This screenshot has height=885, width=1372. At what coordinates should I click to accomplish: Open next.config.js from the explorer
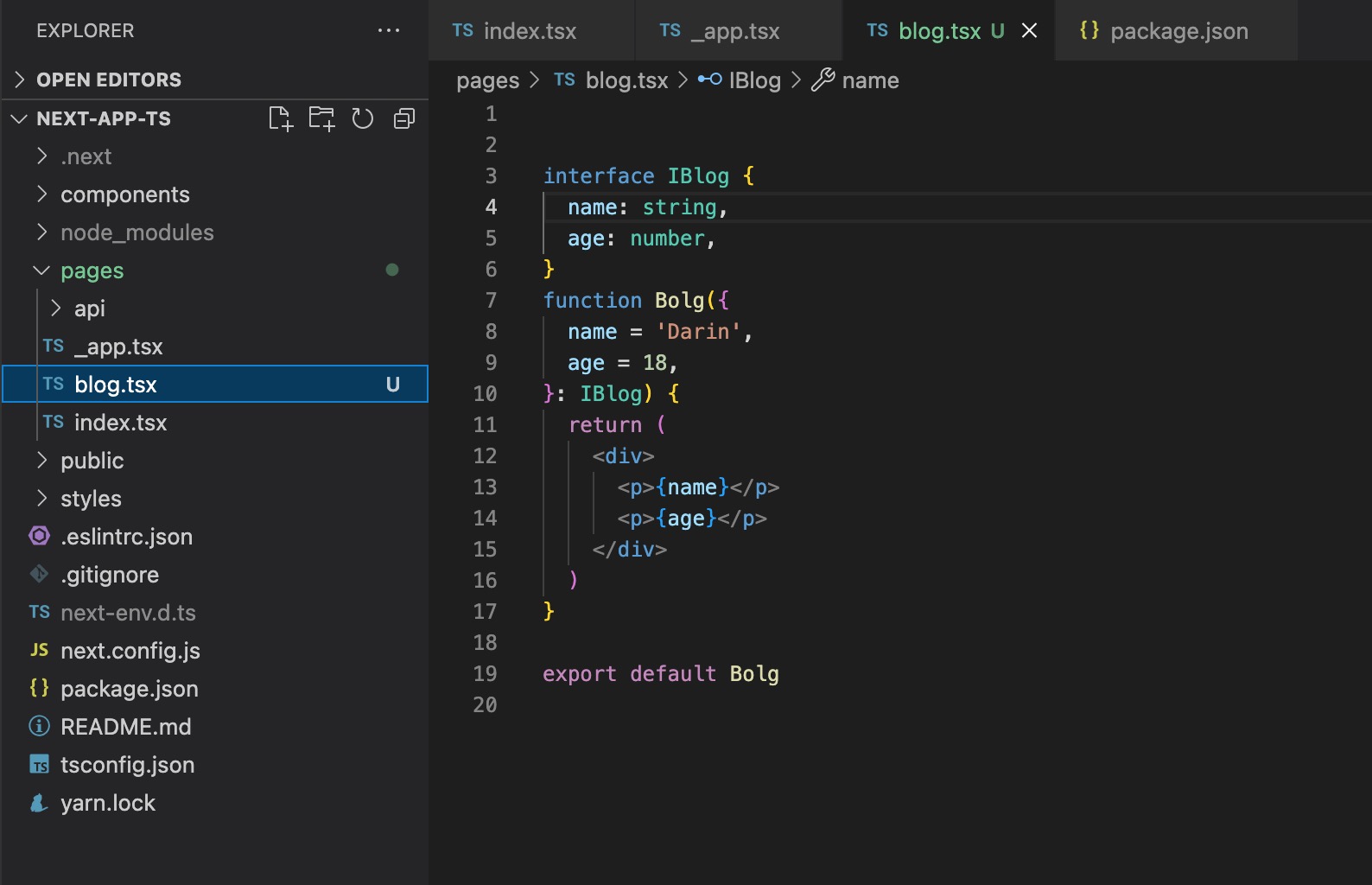(215, 651)
